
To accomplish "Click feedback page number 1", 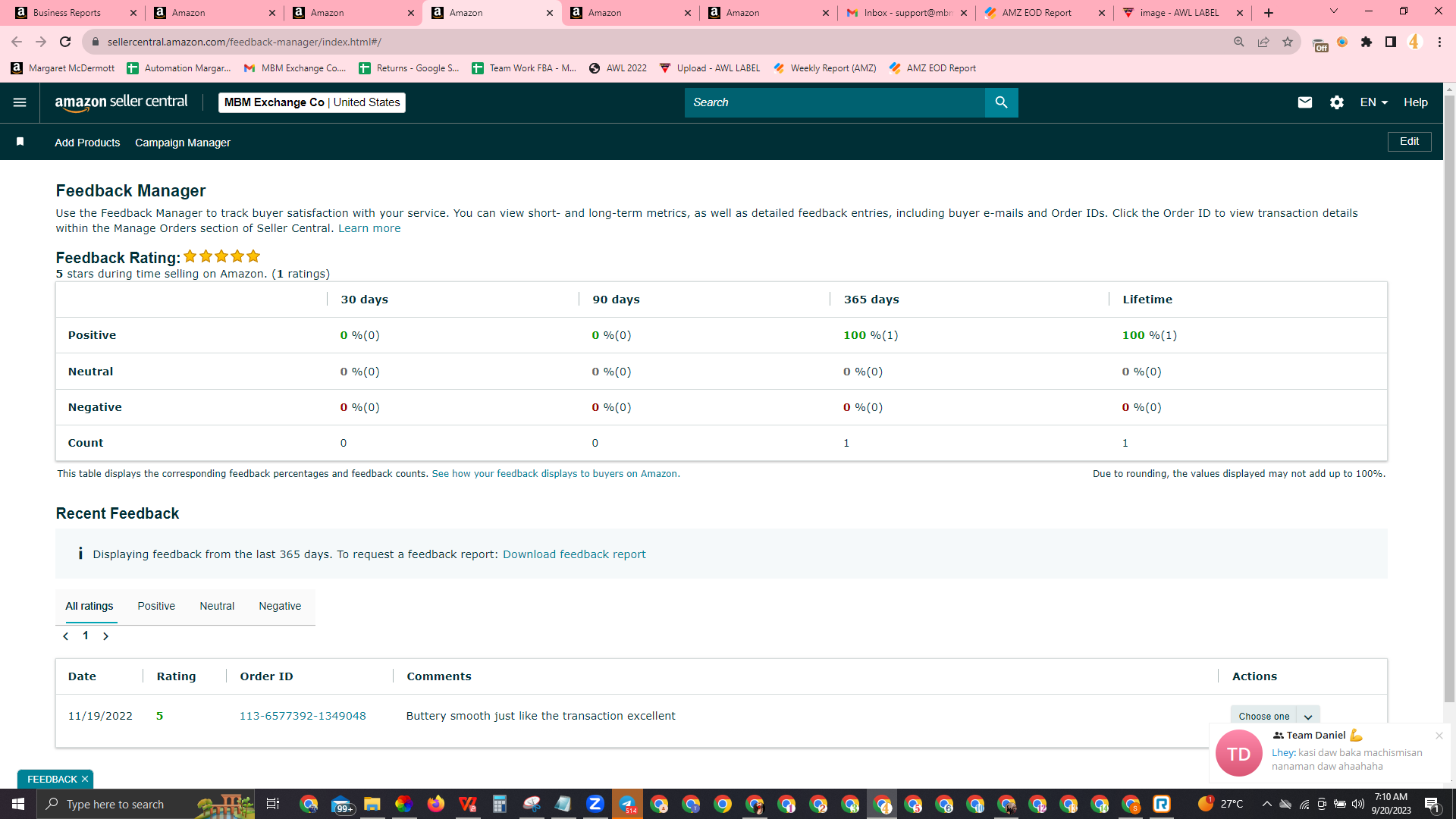I will coord(86,635).
